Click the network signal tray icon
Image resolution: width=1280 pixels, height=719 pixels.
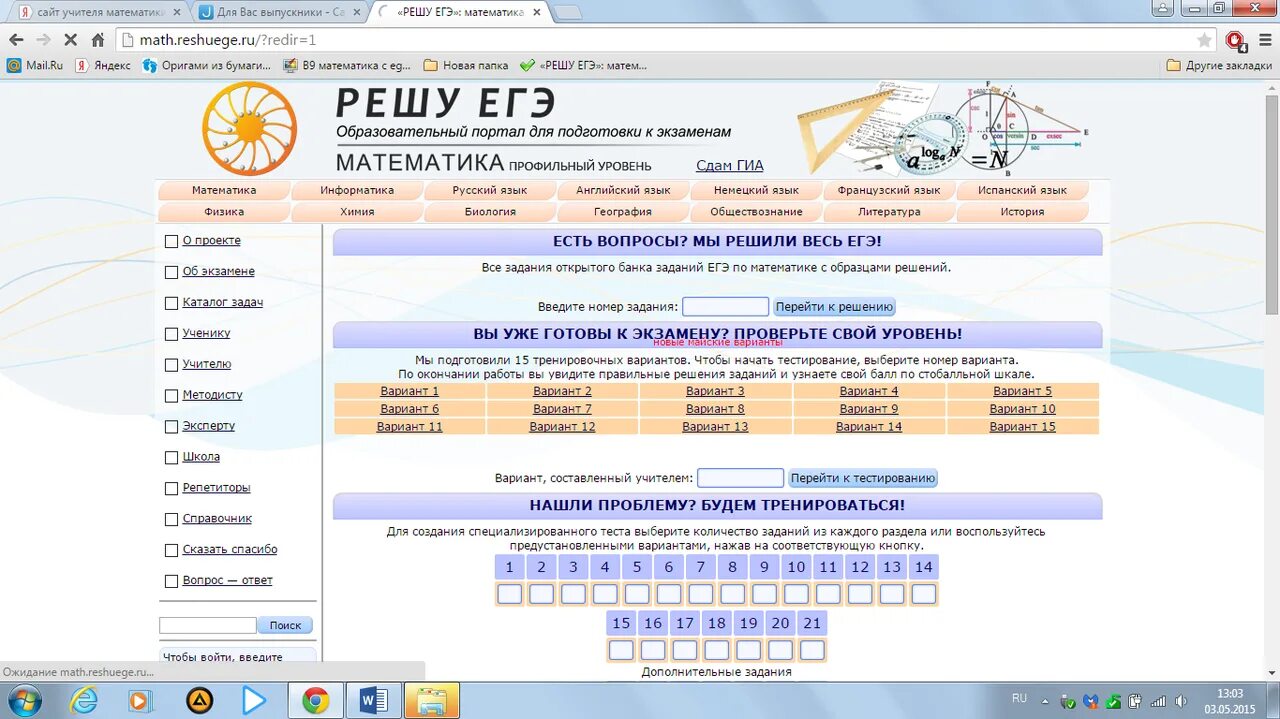[x=1159, y=701]
